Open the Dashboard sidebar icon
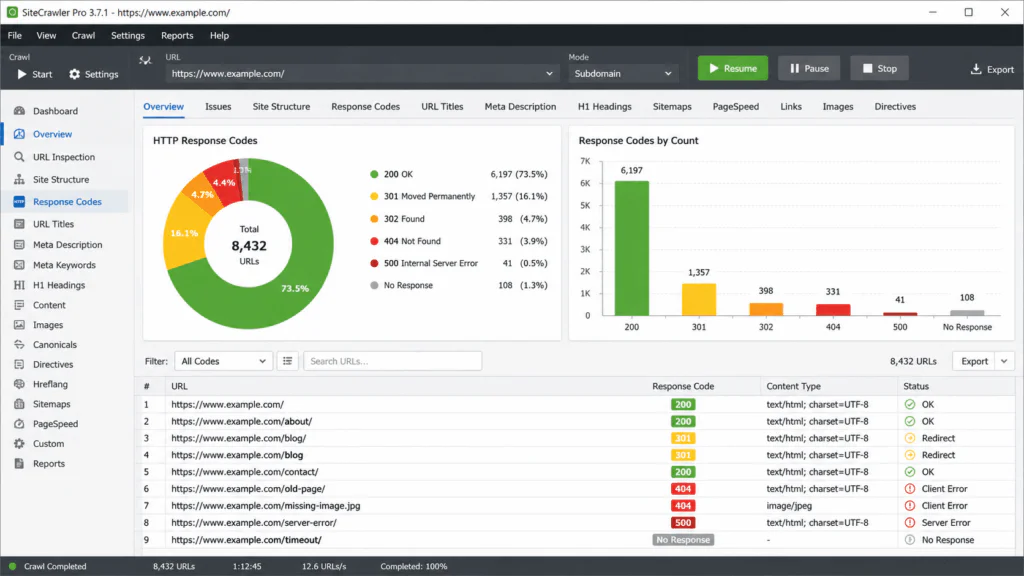1024x576 pixels. (19, 111)
